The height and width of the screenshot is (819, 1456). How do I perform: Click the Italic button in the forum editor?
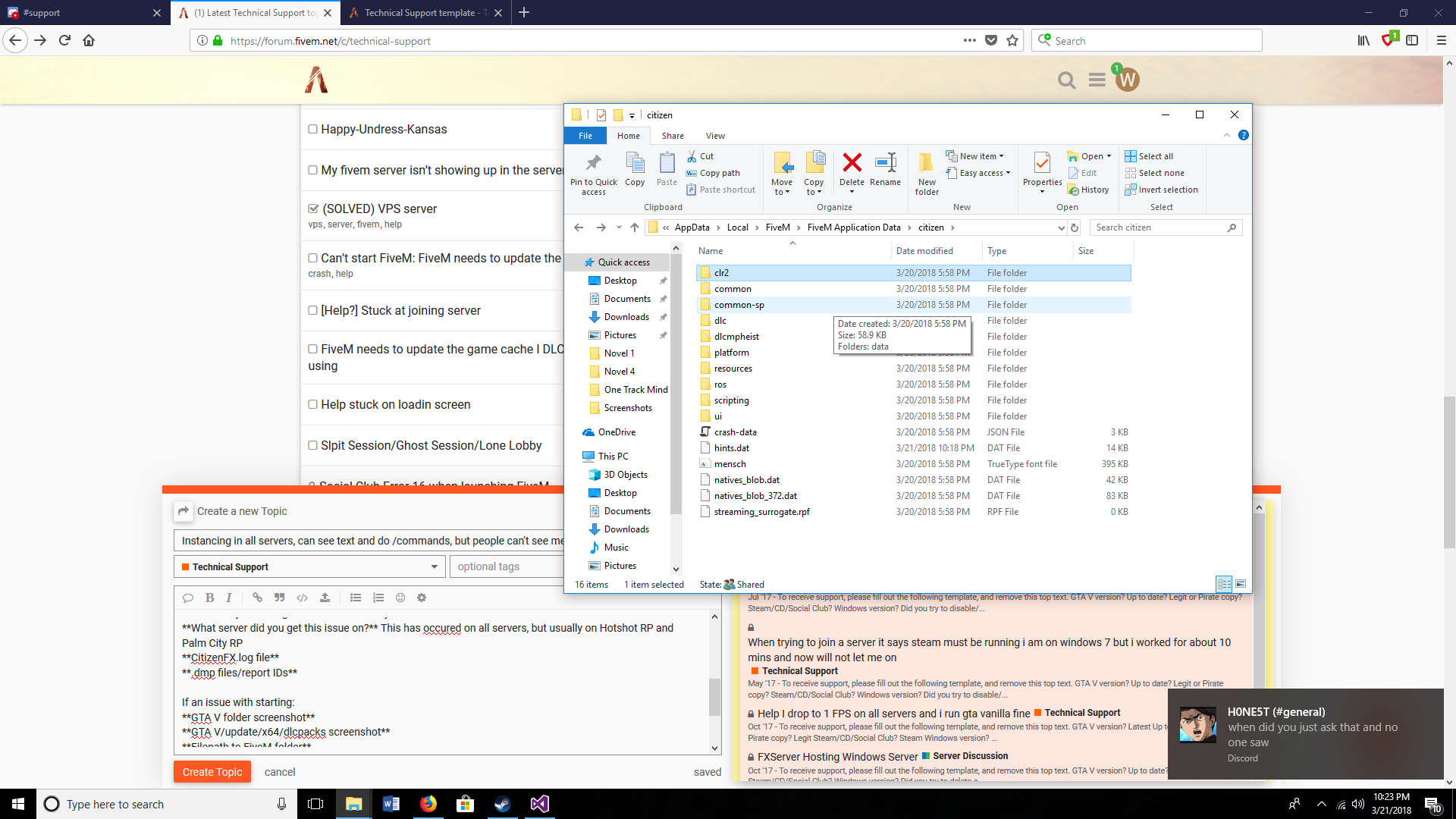click(x=228, y=598)
